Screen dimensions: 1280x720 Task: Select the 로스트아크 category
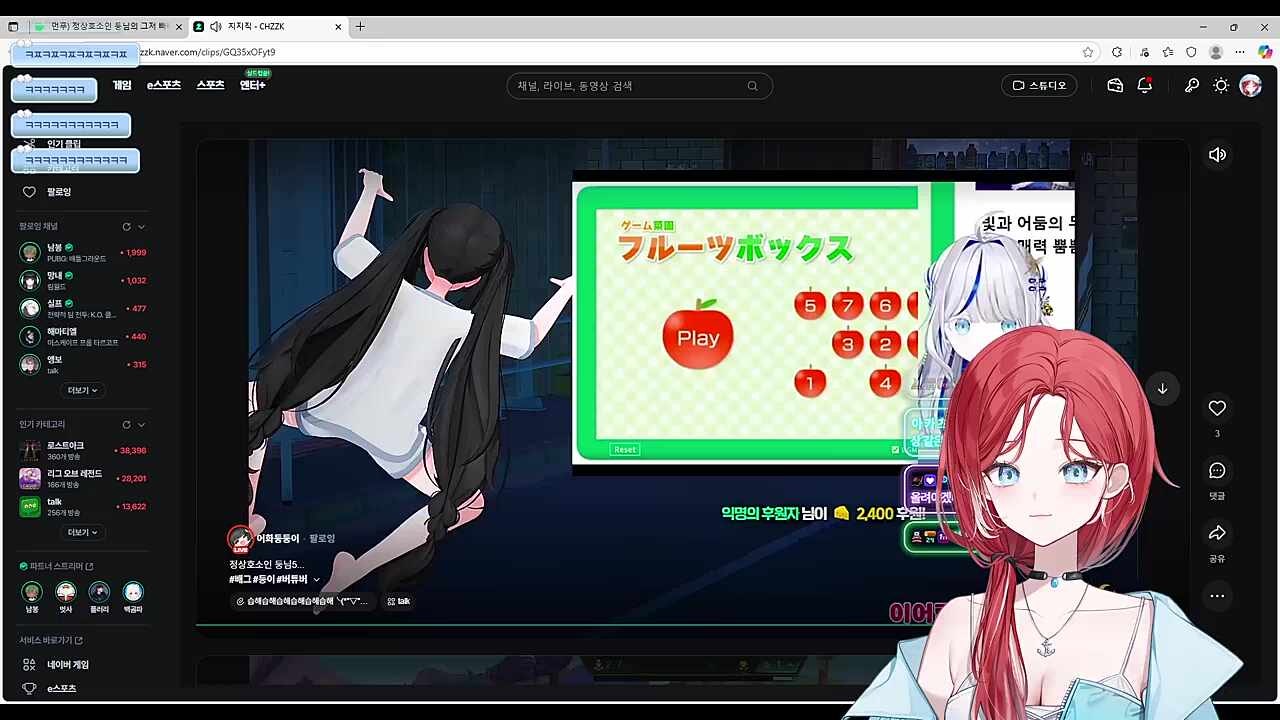65,445
